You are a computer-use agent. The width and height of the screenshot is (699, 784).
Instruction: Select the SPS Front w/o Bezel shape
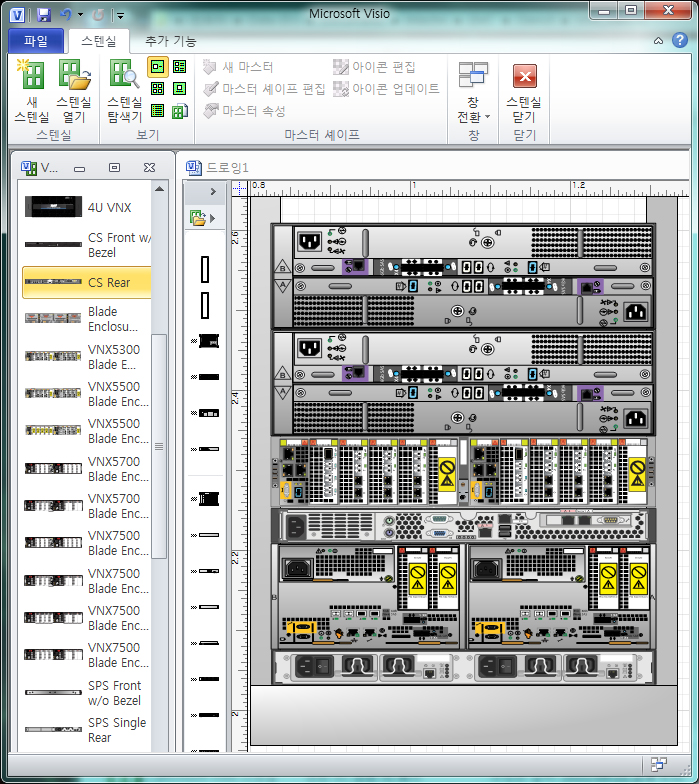pyautogui.click(x=86, y=693)
